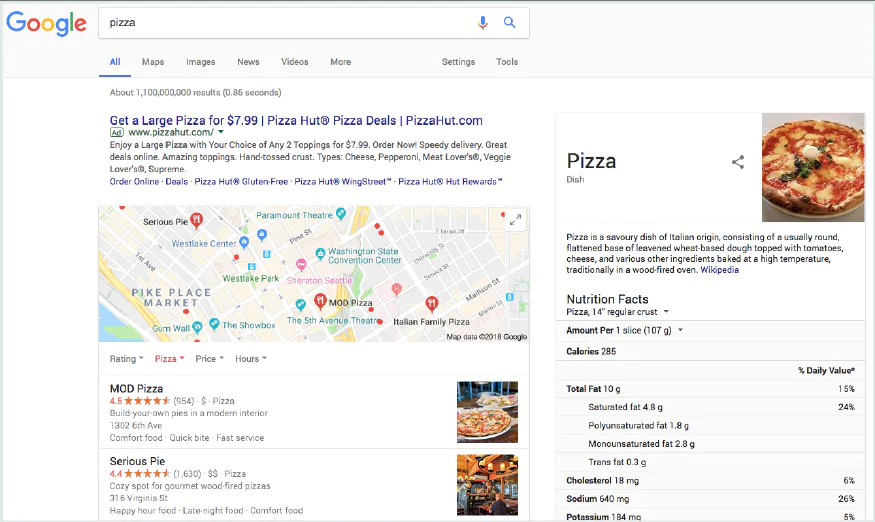Click the pizza photo in knowledge panel
The image size is (875, 522).
click(x=813, y=167)
